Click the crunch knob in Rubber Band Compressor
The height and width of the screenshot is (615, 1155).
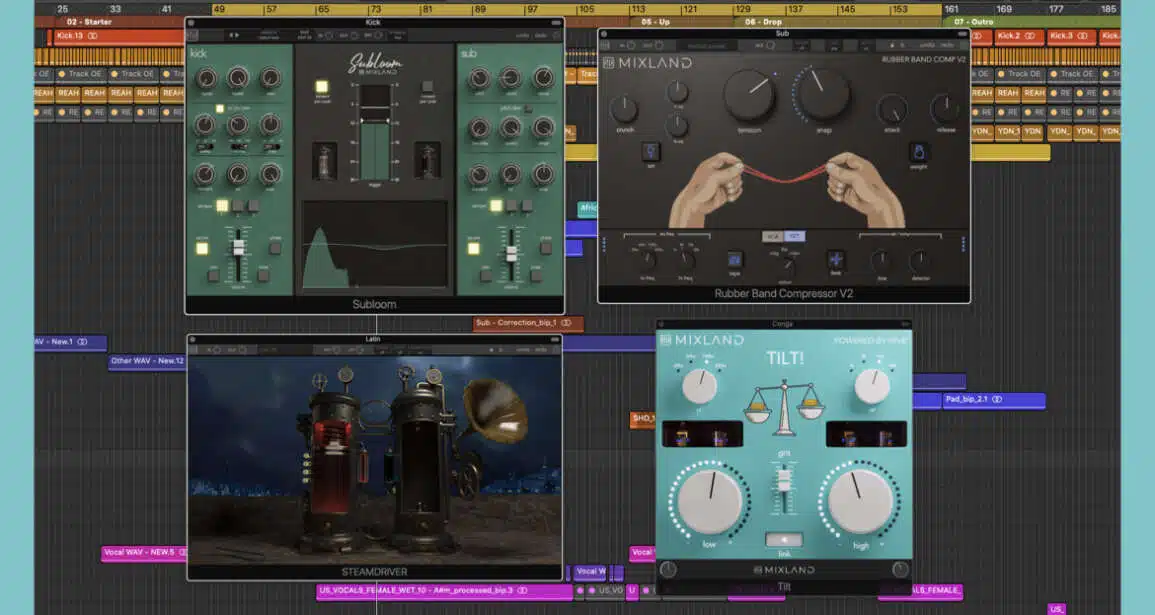pos(625,110)
